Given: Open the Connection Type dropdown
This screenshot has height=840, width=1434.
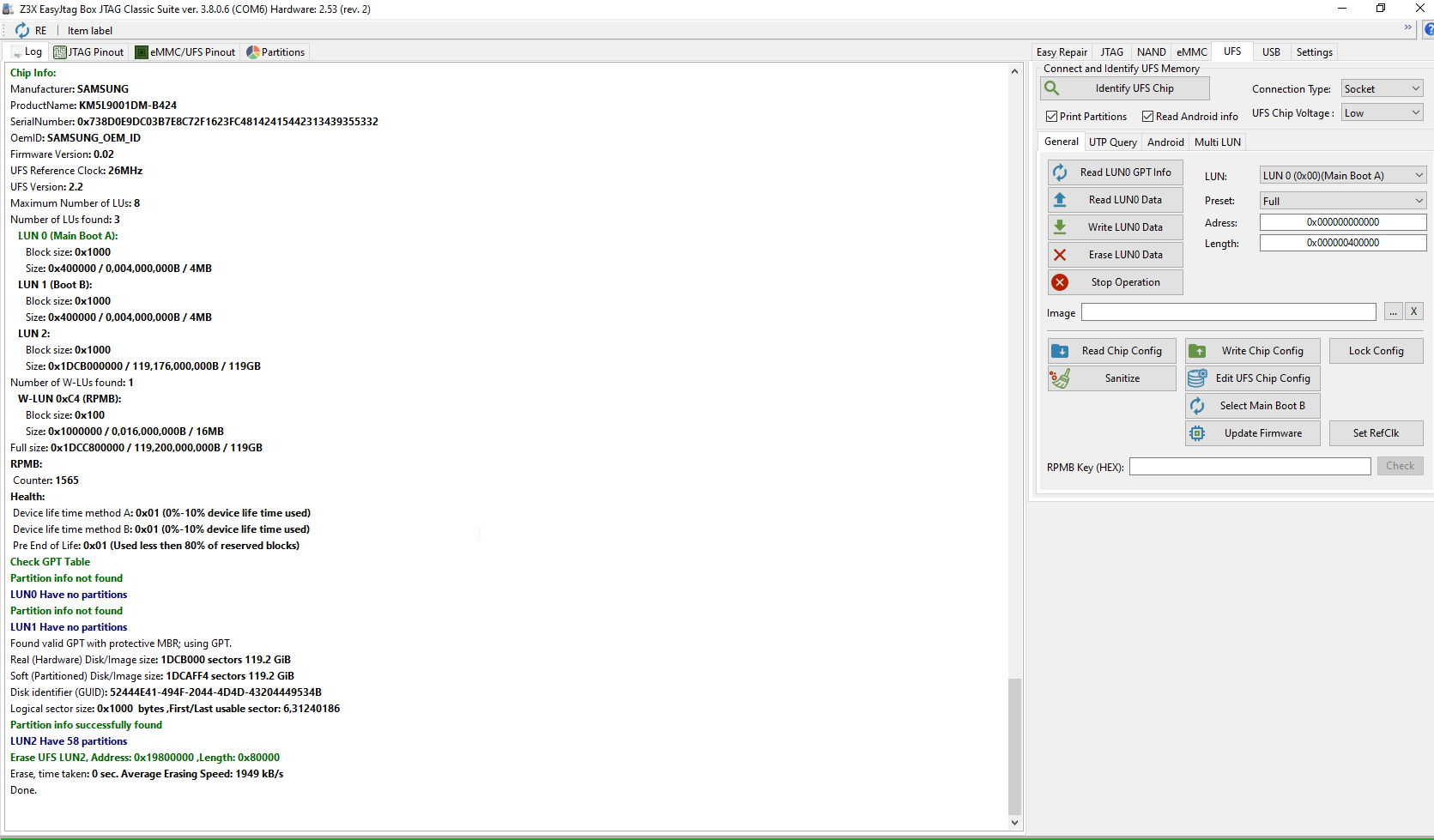Looking at the screenshot, I should [1382, 88].
